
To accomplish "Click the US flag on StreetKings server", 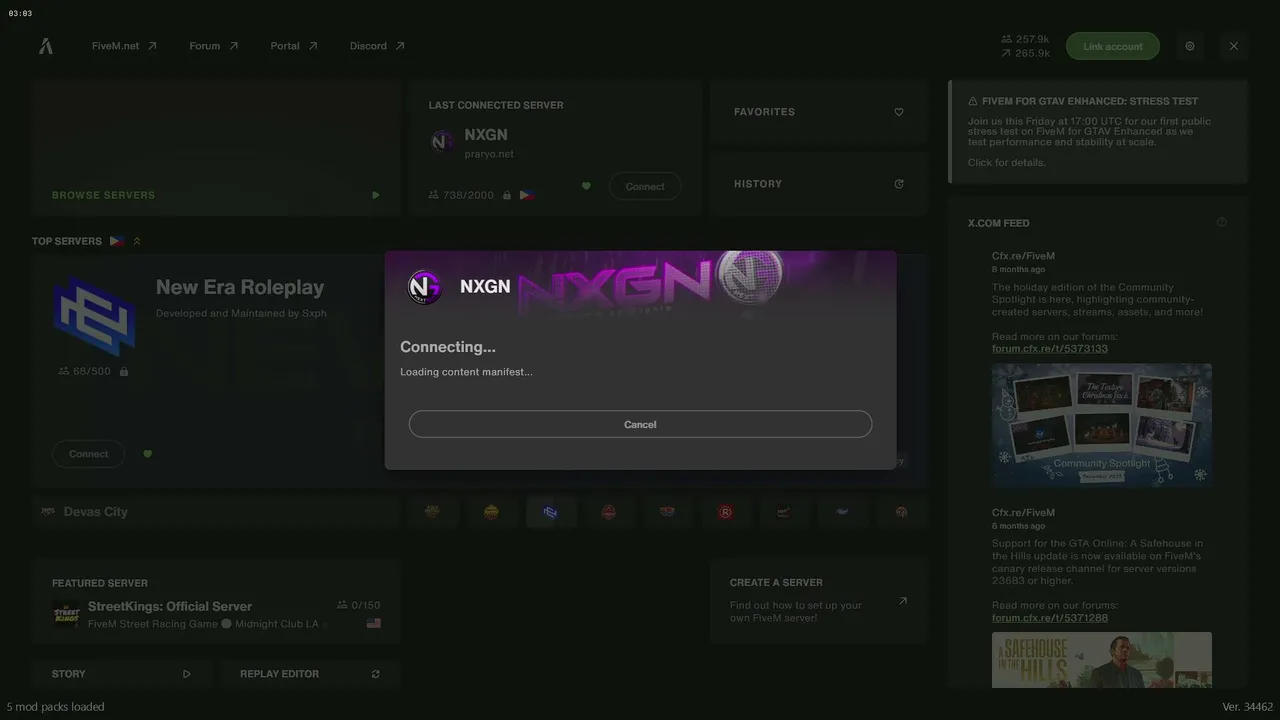I will pos(374,623).
